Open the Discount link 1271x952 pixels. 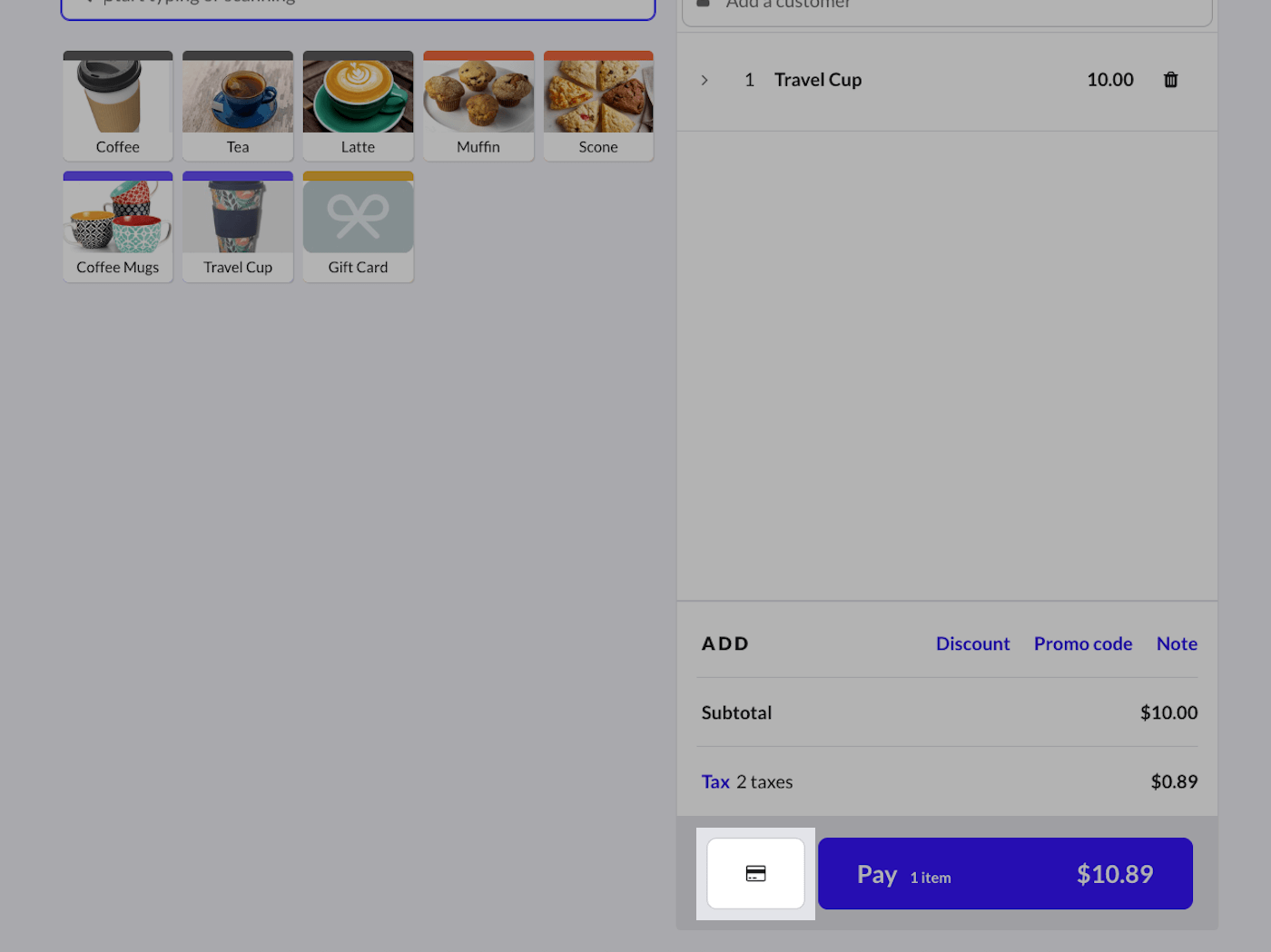point(972,643)
